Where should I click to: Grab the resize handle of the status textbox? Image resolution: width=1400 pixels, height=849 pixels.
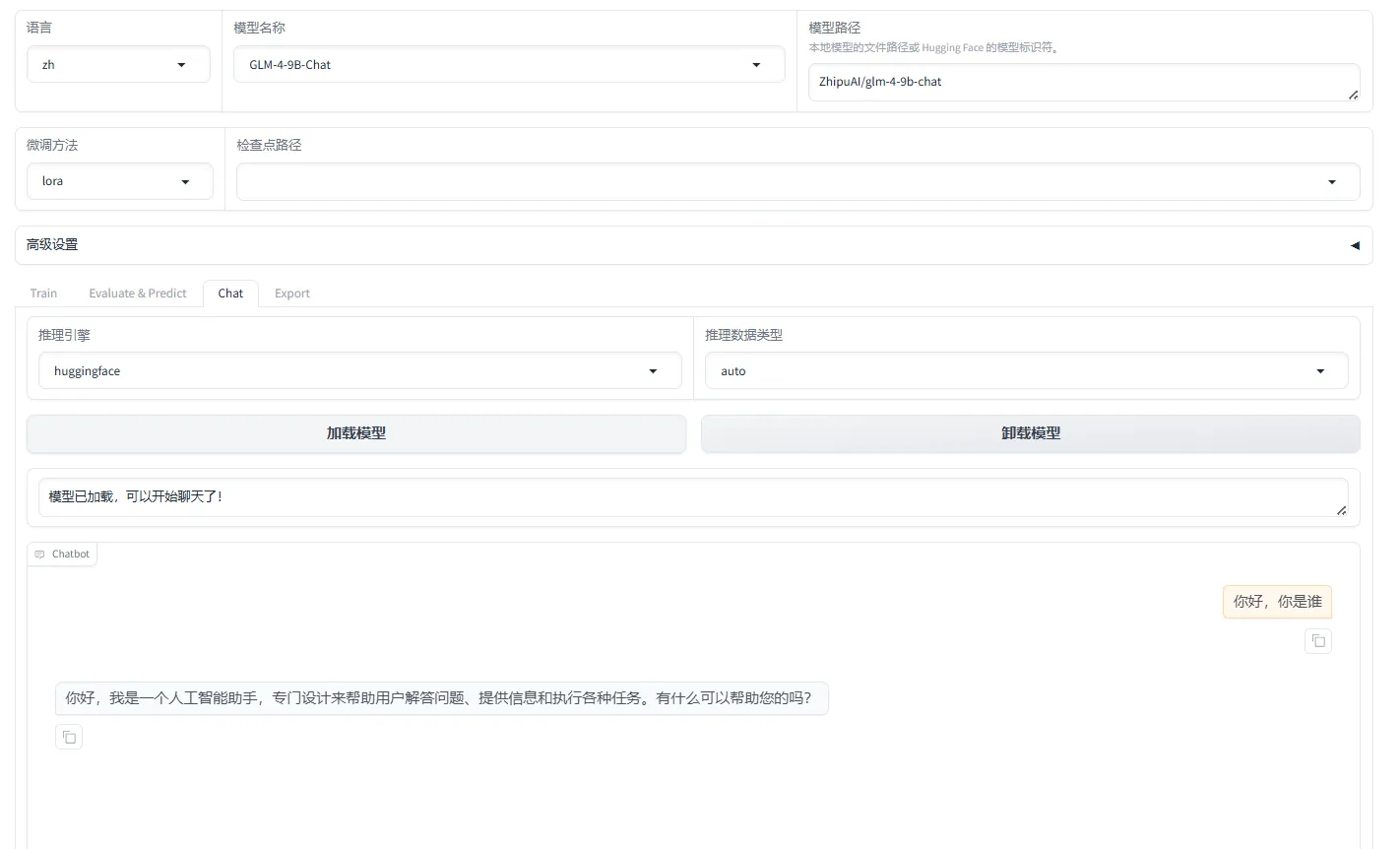tap(1341, 510)
